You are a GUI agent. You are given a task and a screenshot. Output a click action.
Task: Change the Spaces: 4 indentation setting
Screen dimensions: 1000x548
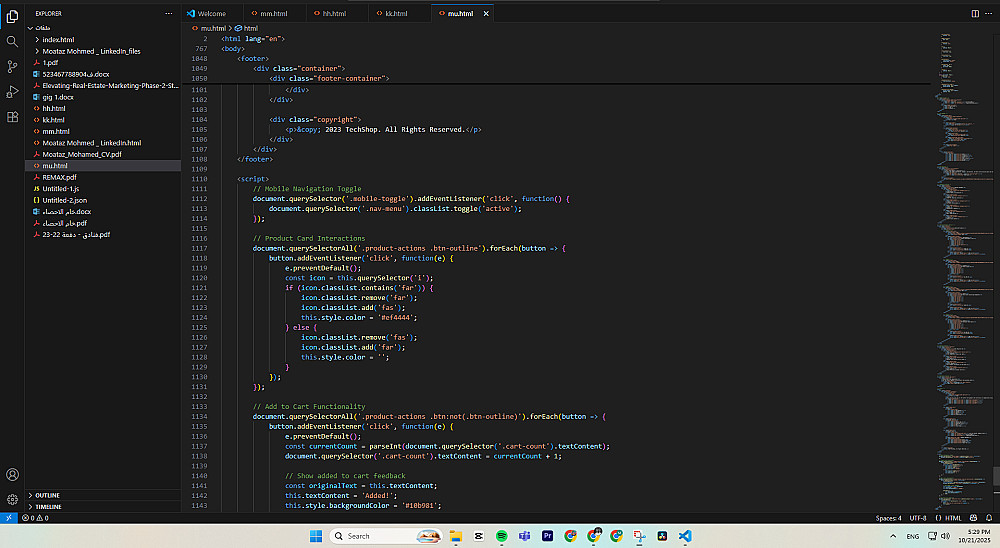(888, 518)
